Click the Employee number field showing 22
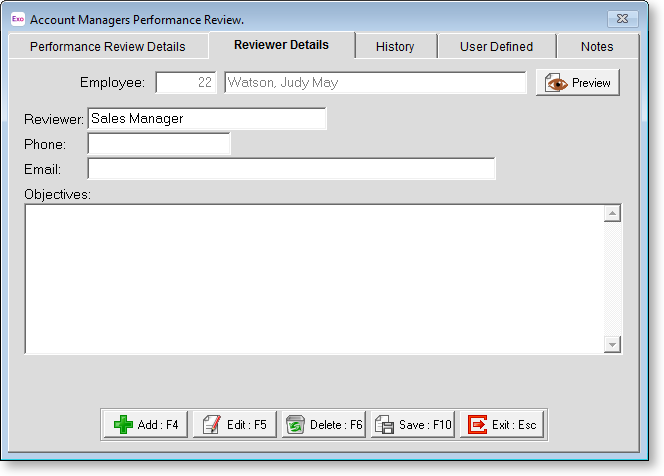Image resolution: width=664 pixels, height=476 pixels. (187, 83)
